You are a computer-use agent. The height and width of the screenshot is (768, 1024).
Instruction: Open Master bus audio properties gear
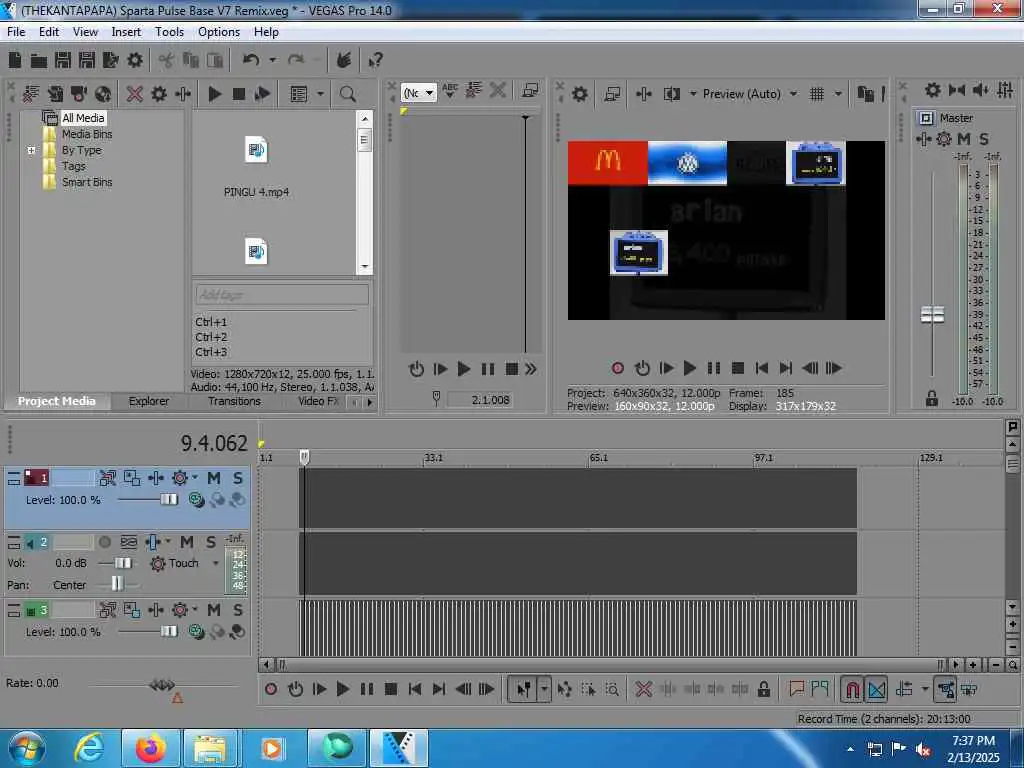click(x=933, y=90)
